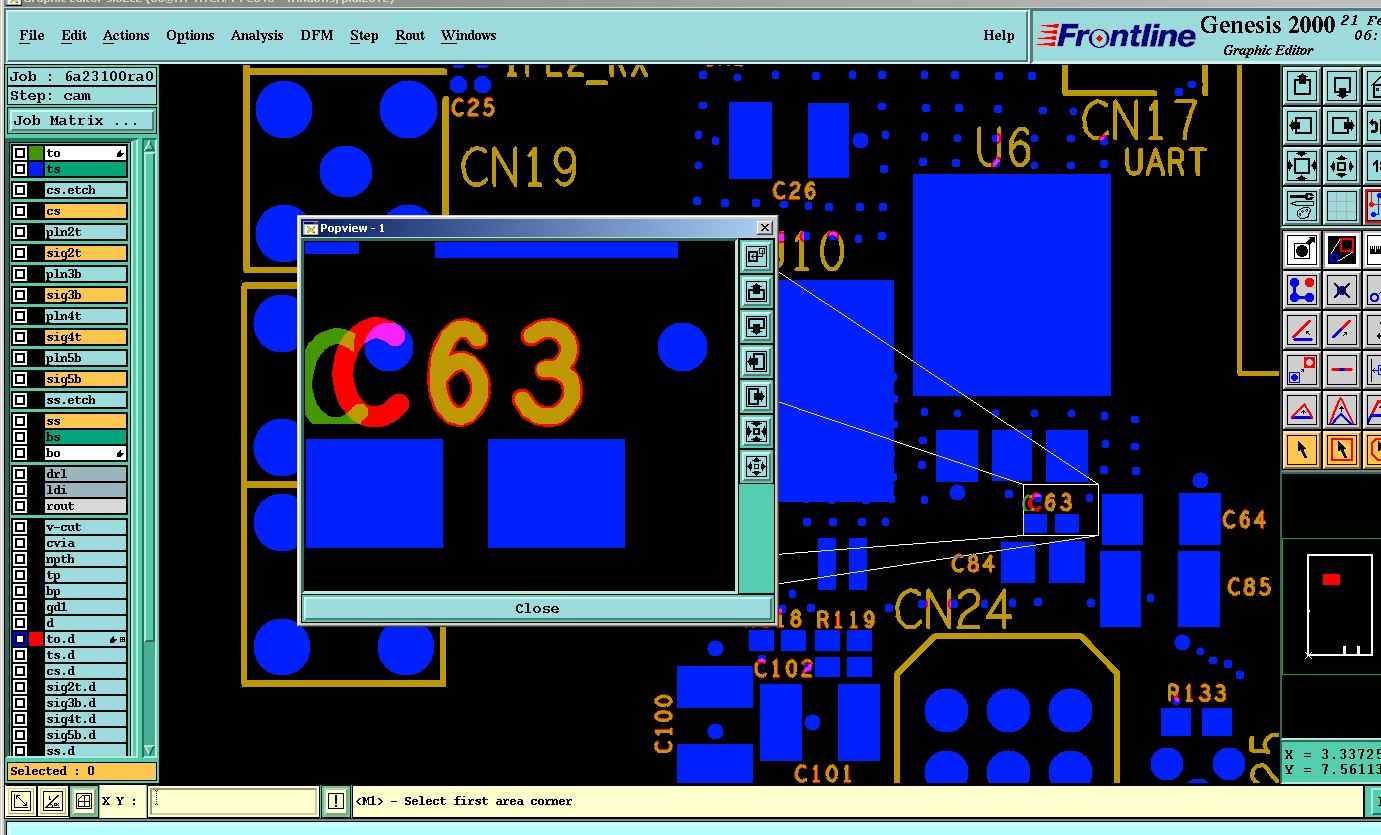The height and width of the screenshot is (835, 1381).
Task: Toggle display checkbox for layer 'rout'
Action: click(x=20, y=506)
